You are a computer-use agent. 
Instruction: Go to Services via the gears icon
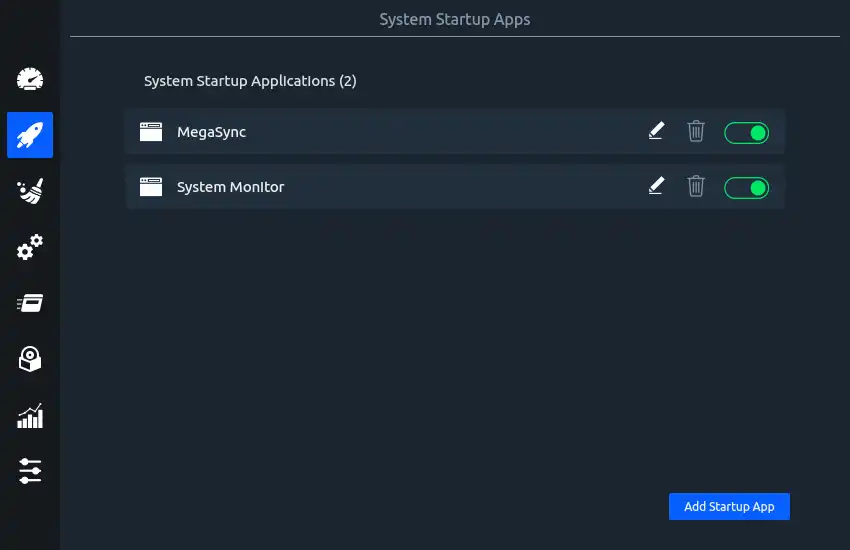tap(30, 247)
